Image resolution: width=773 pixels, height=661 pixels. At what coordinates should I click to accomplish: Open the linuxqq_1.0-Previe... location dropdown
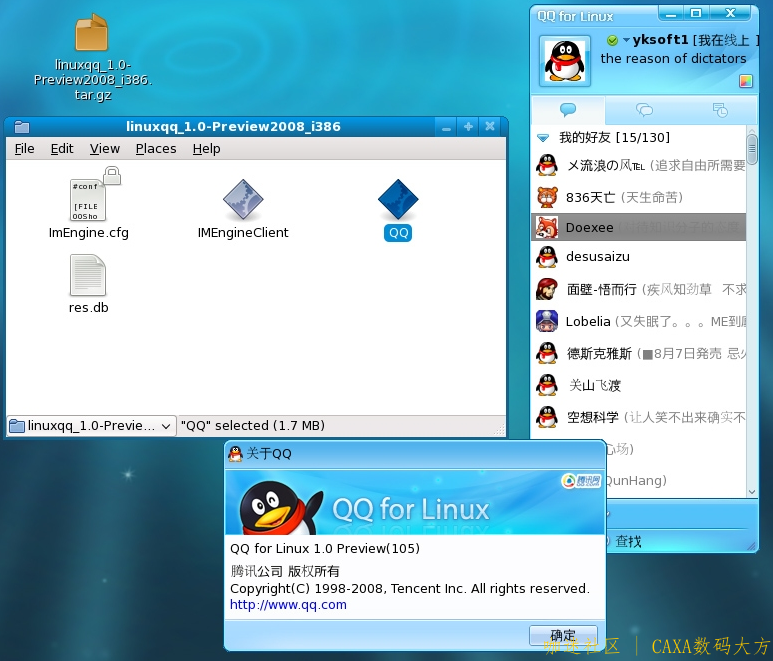(91, 426)
